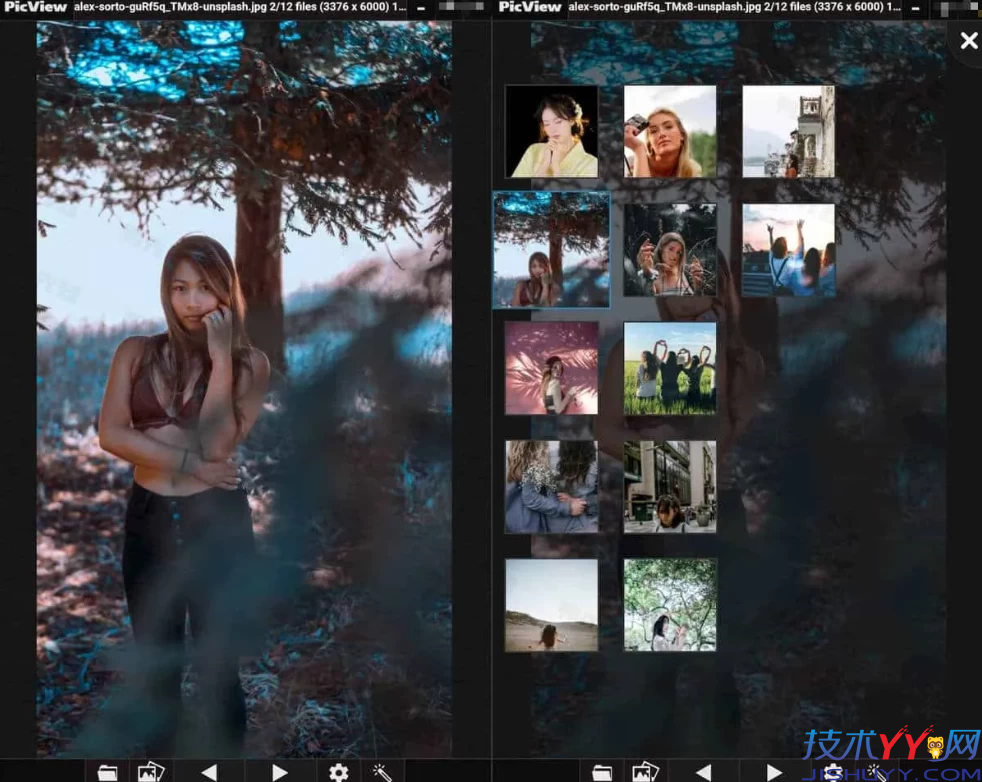Close the thumbnail gallery panel
Viewport: 982px width, 782px height.
(x=966, y=40)
